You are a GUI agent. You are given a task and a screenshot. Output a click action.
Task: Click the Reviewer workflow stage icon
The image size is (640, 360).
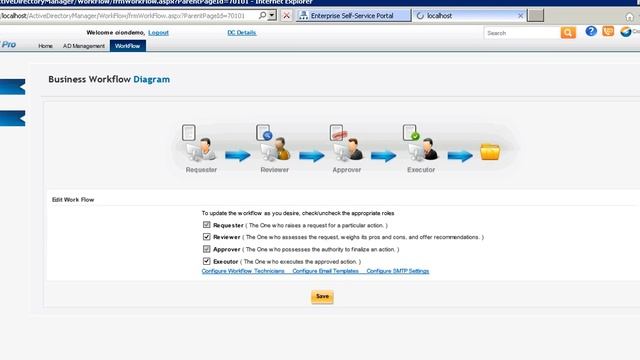pos(273,143)
